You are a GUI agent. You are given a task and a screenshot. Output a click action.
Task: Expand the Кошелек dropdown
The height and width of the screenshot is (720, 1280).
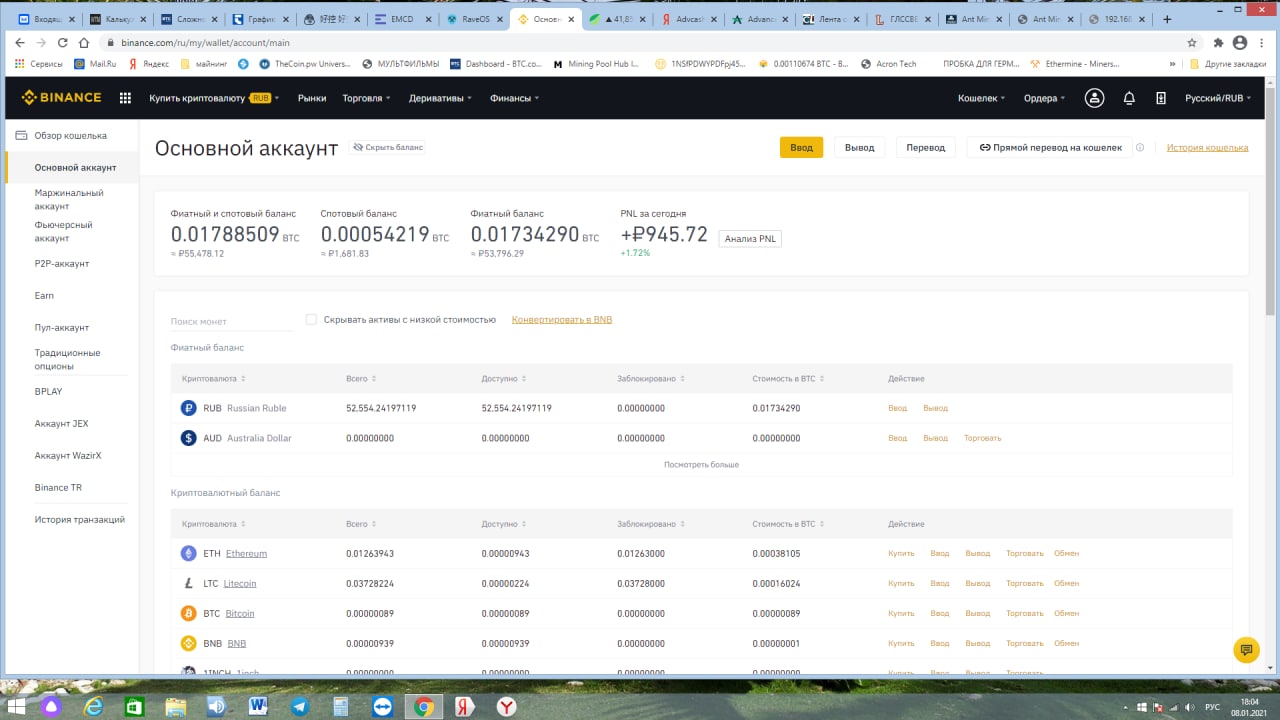point(982,98)
